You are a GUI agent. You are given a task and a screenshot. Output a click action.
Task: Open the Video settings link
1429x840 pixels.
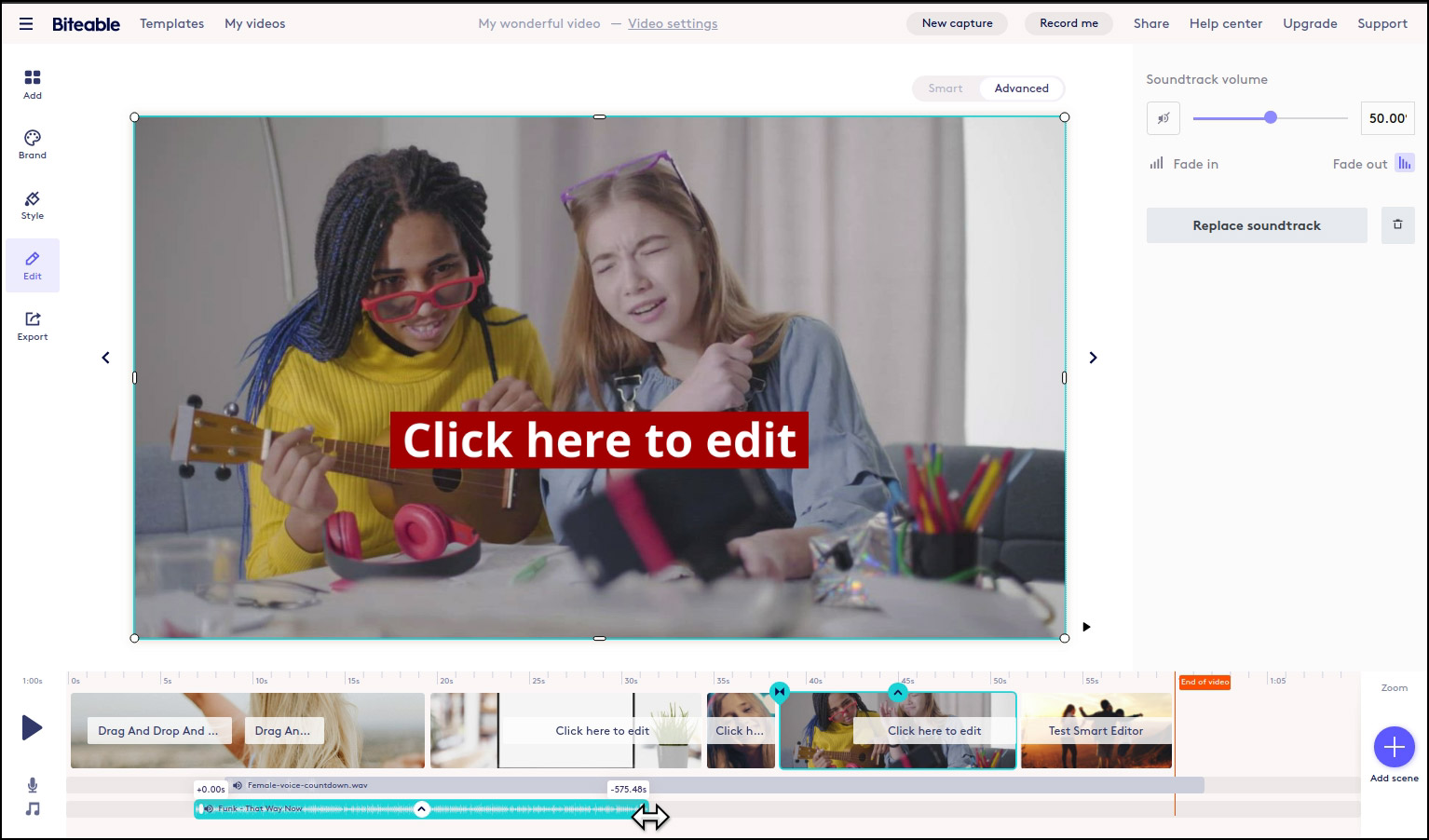coord(672,23)
